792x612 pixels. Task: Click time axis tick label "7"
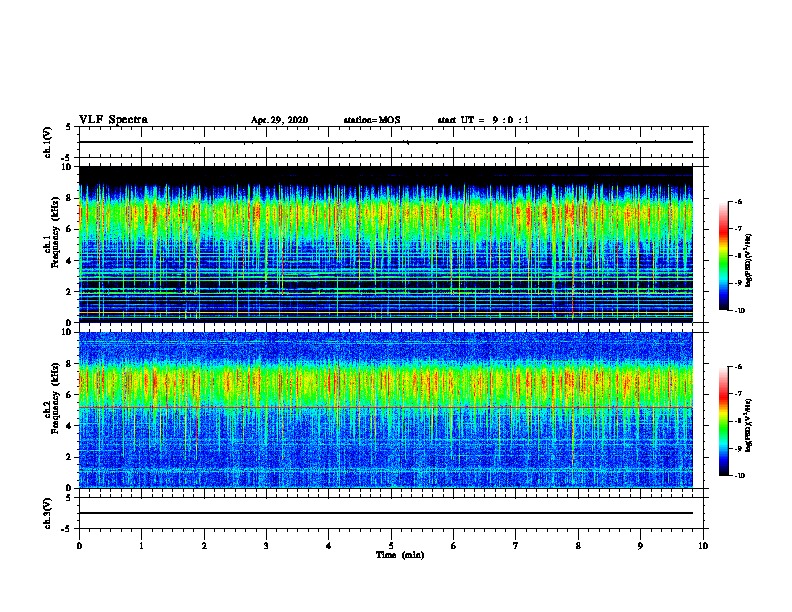coord(516,546)
